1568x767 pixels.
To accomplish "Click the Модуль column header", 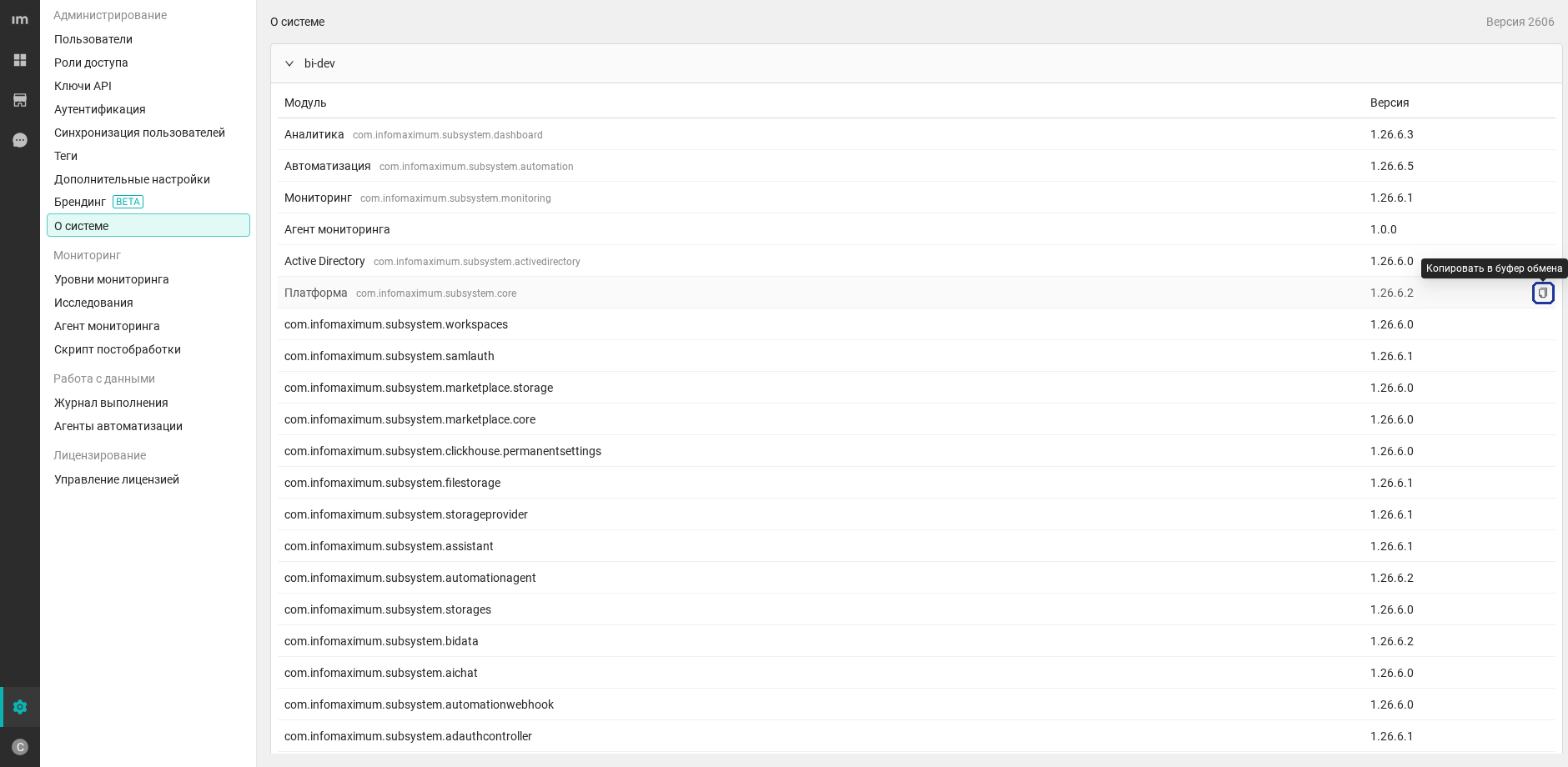I will coord(305,103).
